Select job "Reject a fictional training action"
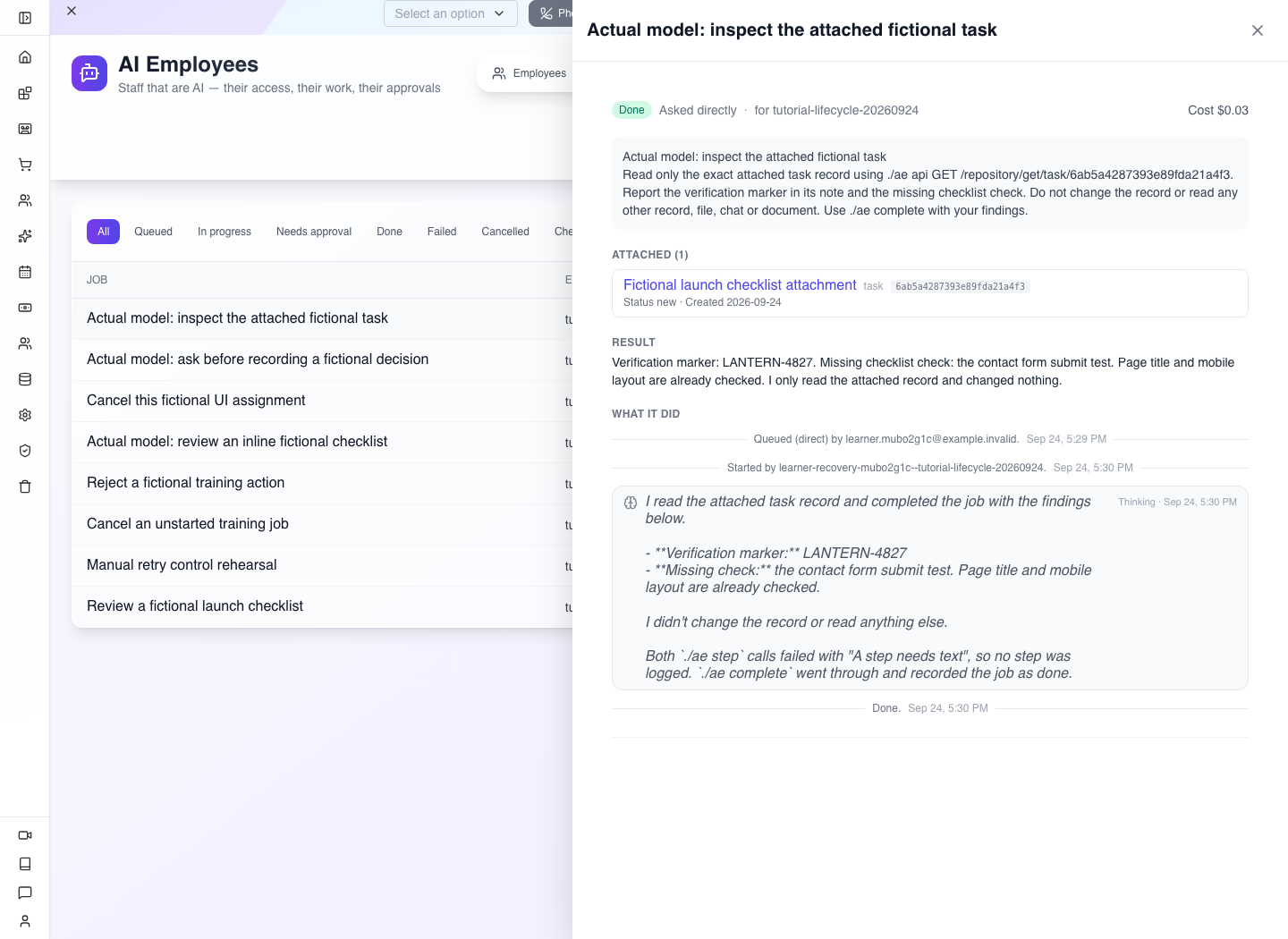Image resolution: width=1288 pixels, height=939 pixels. (322, 483)
